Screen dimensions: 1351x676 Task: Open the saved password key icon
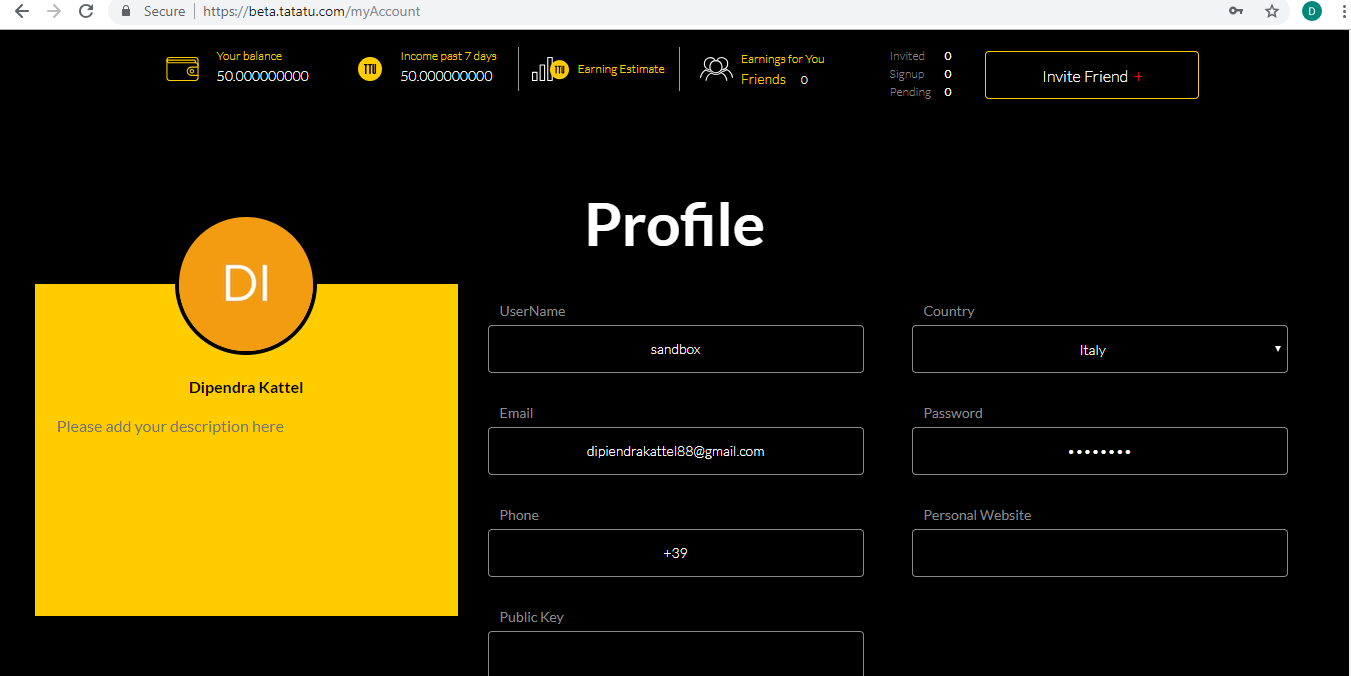click(x=1236, y=11)
